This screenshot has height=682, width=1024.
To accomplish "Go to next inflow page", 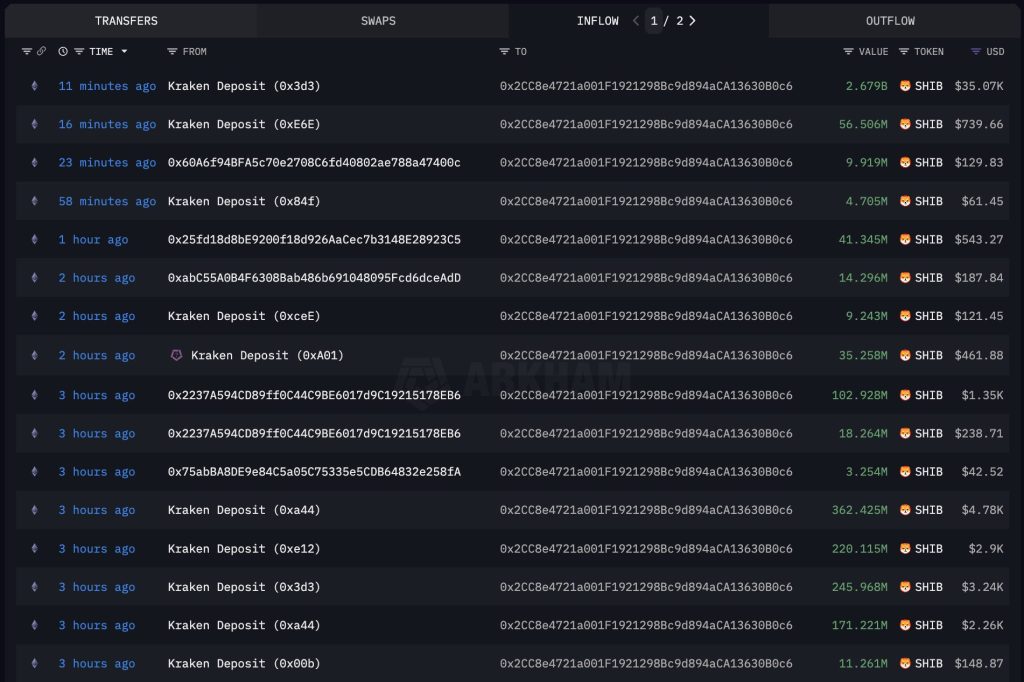I will 692,21.
